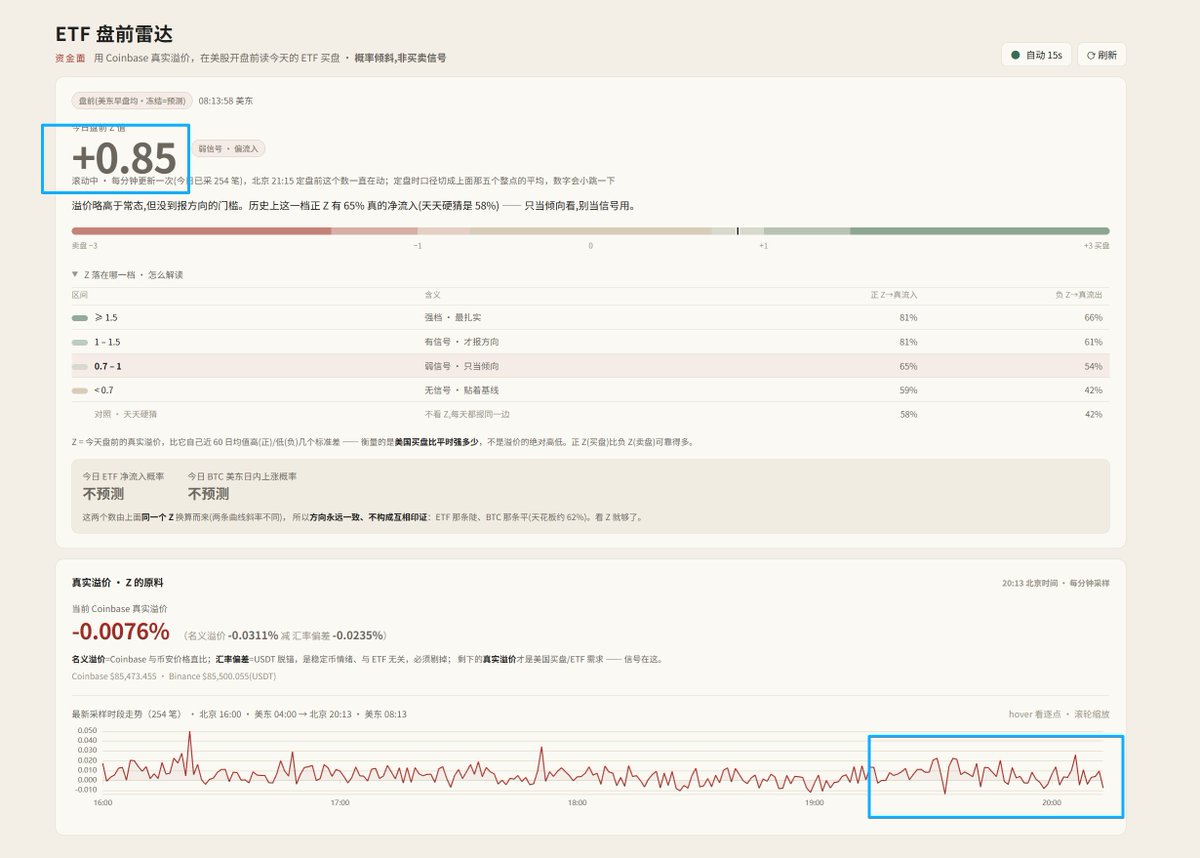The image size is (1200, 858).
Task: Click the 名义溢价 -0.0311% figure
Action: pyautogui.click(x=232, y=635)
